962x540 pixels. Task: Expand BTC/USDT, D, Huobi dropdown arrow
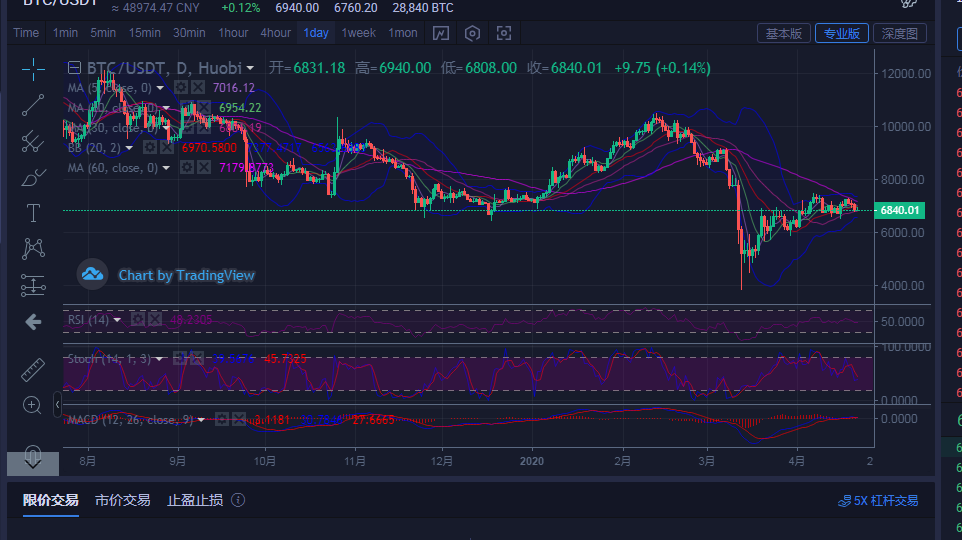pos(250,68)
